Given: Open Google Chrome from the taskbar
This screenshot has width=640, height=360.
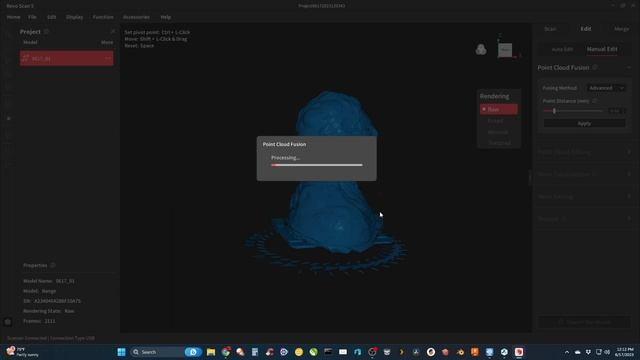Looking at the screenshot, I should 226,352.
